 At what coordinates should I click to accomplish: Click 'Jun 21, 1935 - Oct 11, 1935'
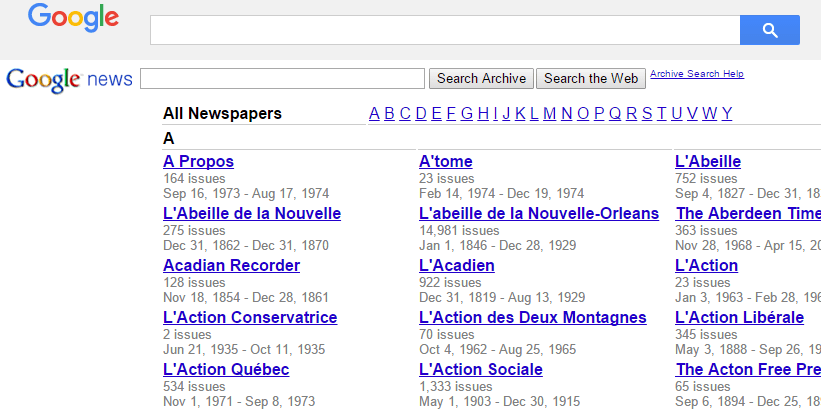tap(244, 349)
